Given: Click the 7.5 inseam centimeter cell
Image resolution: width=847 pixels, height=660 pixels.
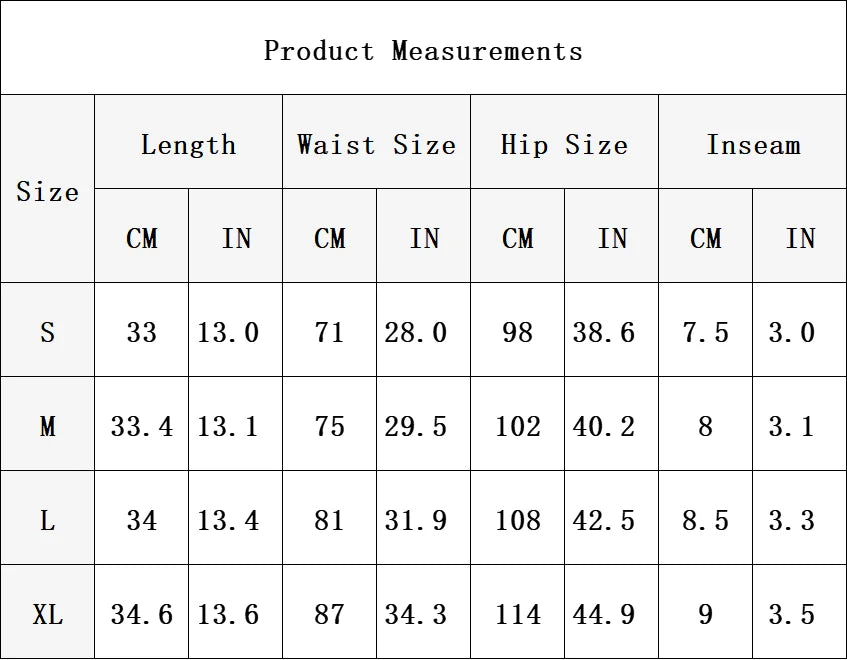Looking at the screenshot, I should click(x=705, y=332).
